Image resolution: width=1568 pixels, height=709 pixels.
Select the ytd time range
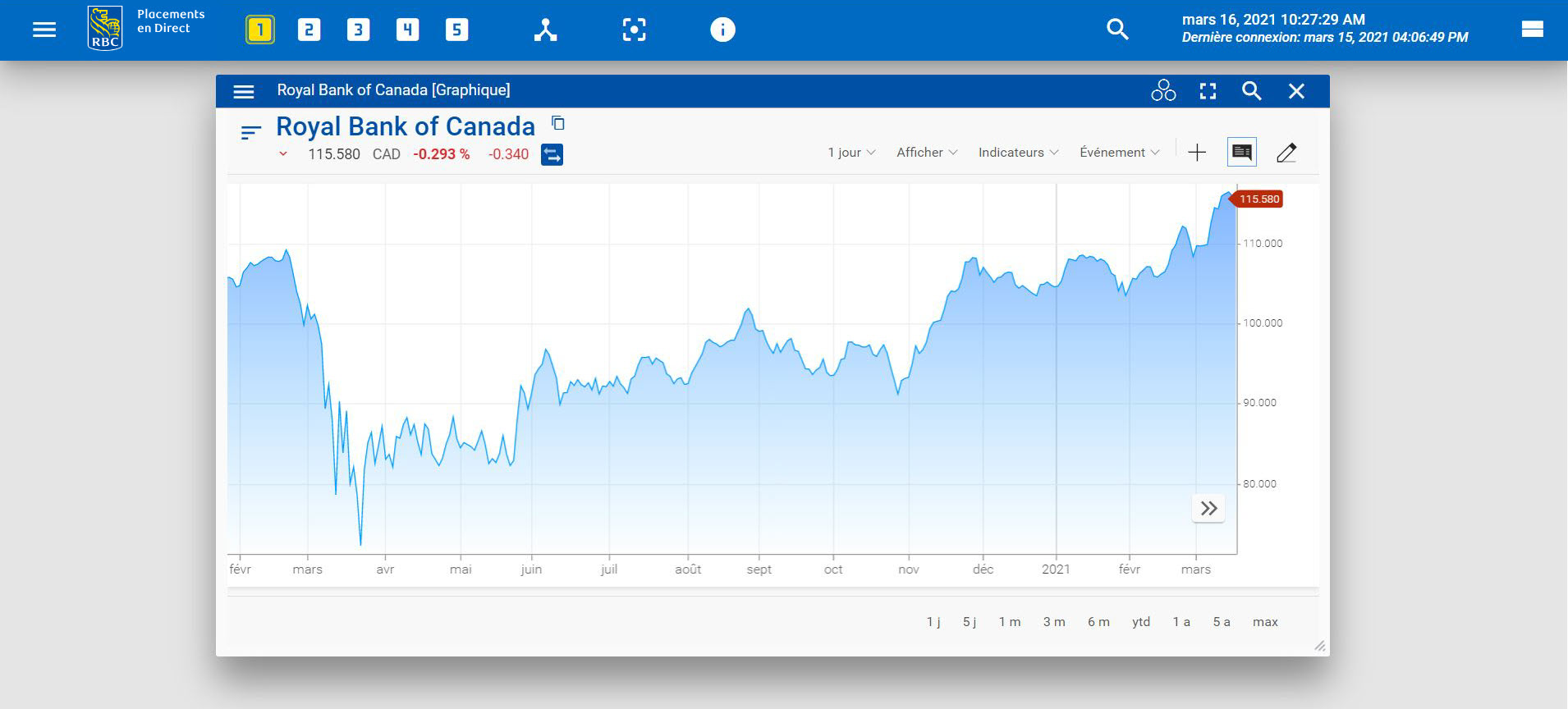click(1141, 622)
